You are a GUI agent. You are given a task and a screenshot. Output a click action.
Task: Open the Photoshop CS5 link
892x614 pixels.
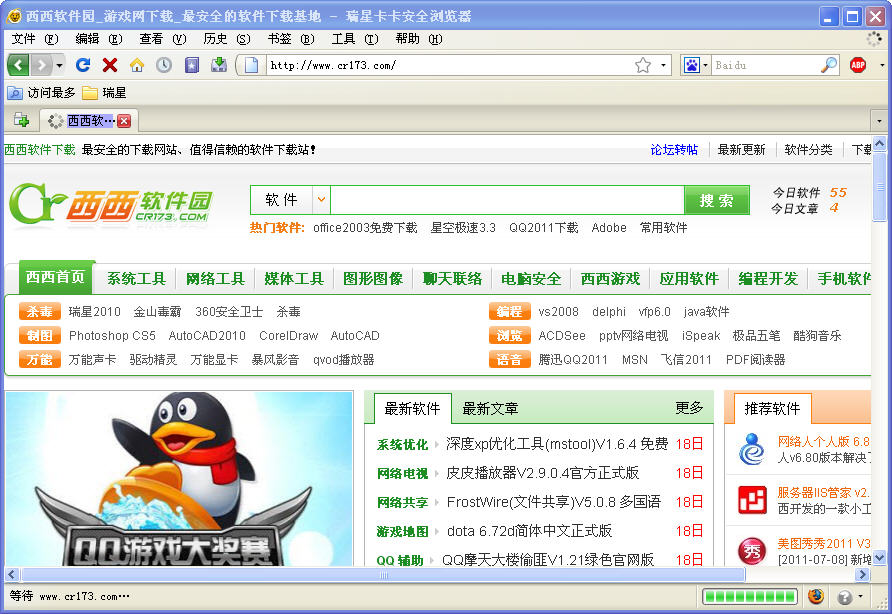(112, 335)
